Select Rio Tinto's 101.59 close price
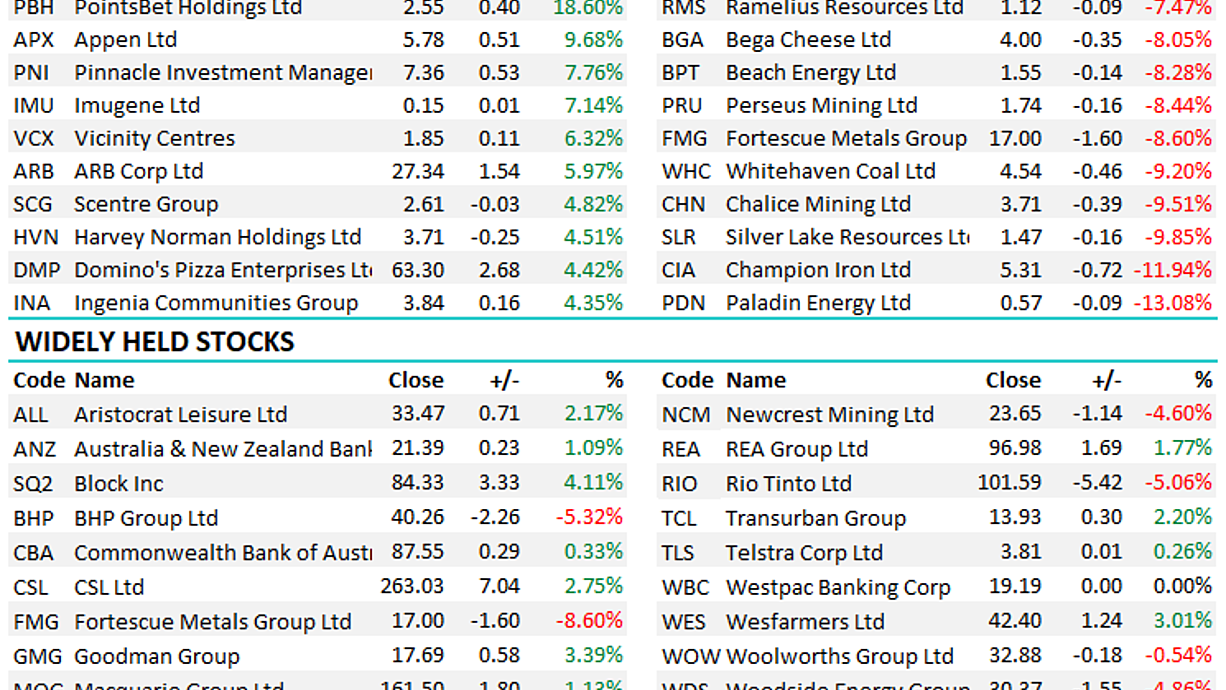1226x690 pixels. click(x=1009, y=483)
